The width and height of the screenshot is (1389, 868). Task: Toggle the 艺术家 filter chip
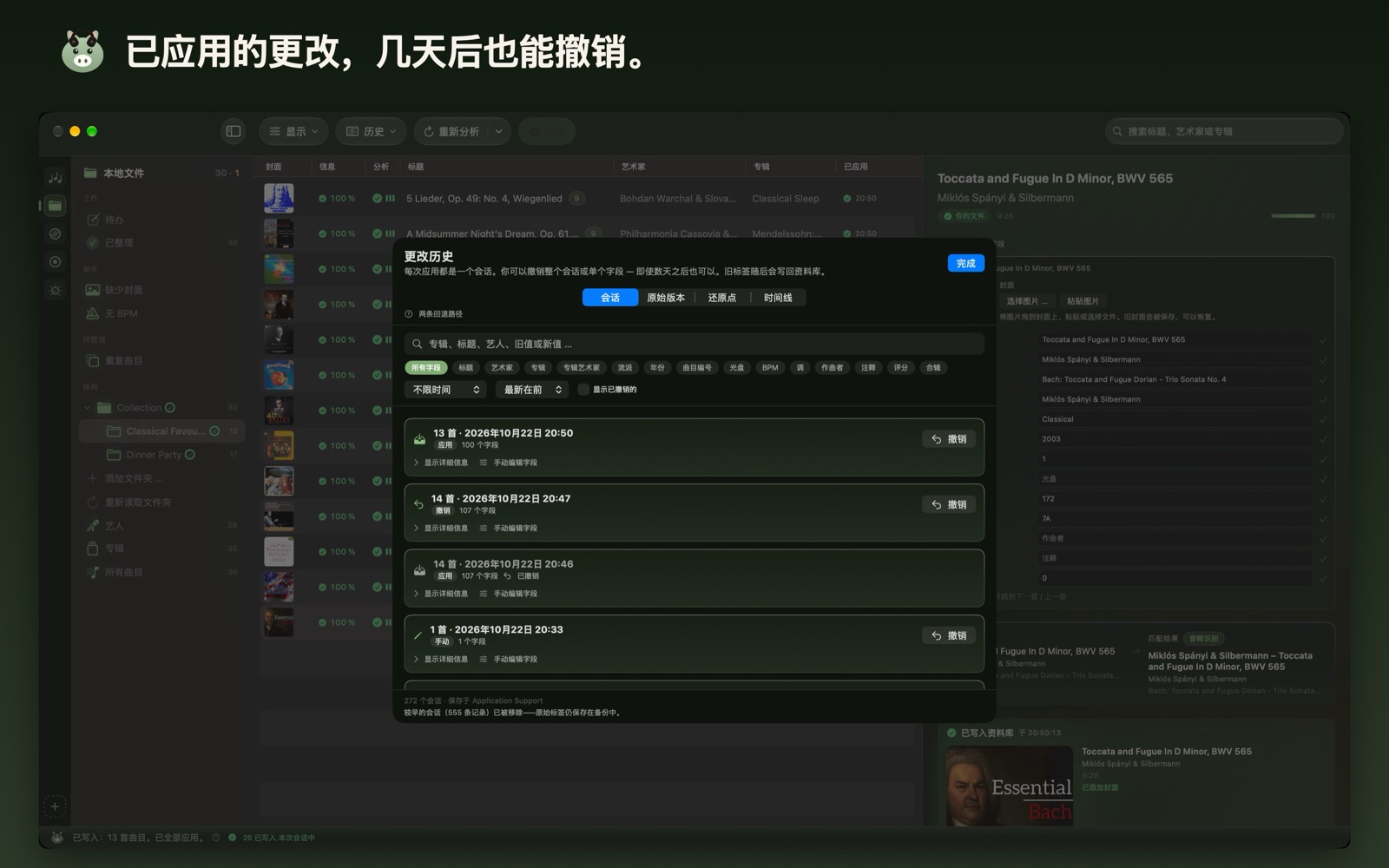click(x=502, y=368)
